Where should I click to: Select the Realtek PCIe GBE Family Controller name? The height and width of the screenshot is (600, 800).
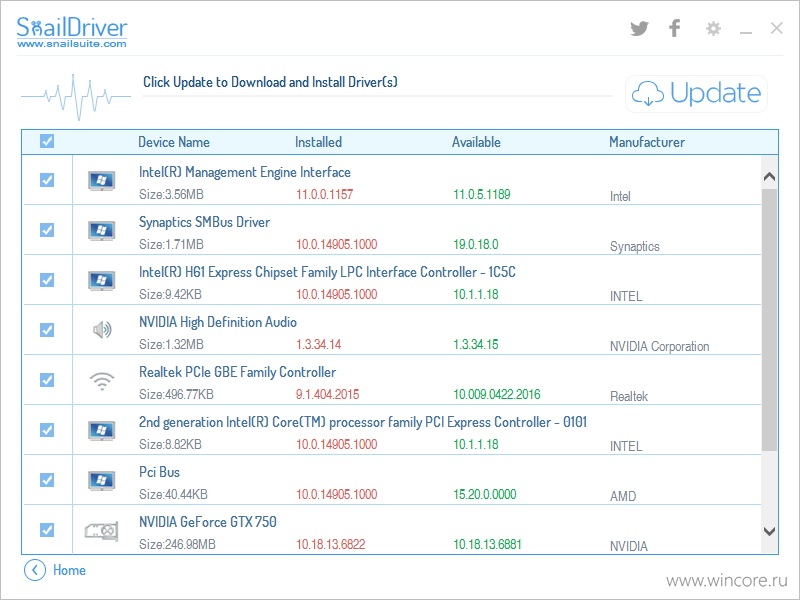point(237,372)
